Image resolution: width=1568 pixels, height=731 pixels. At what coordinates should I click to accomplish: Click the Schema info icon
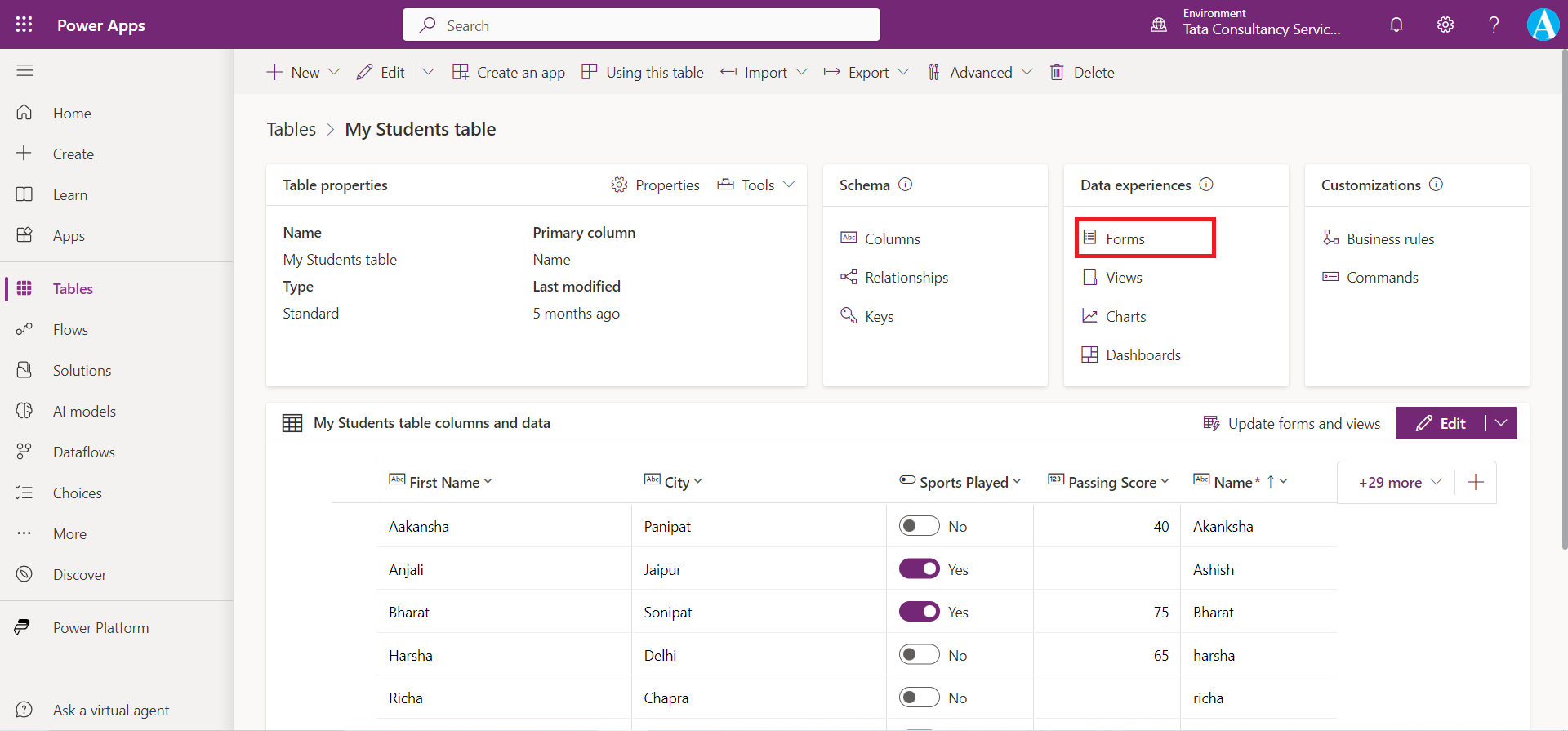pyautogui.click(x=905, y=185)
